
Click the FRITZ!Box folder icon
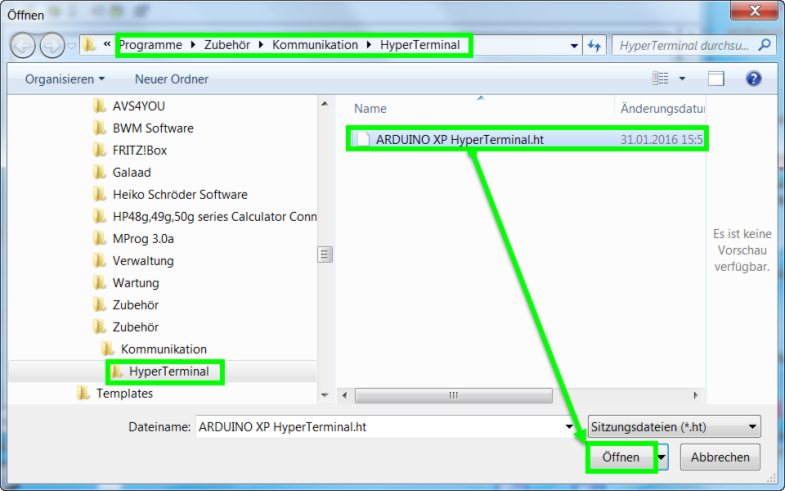(99, 150)
